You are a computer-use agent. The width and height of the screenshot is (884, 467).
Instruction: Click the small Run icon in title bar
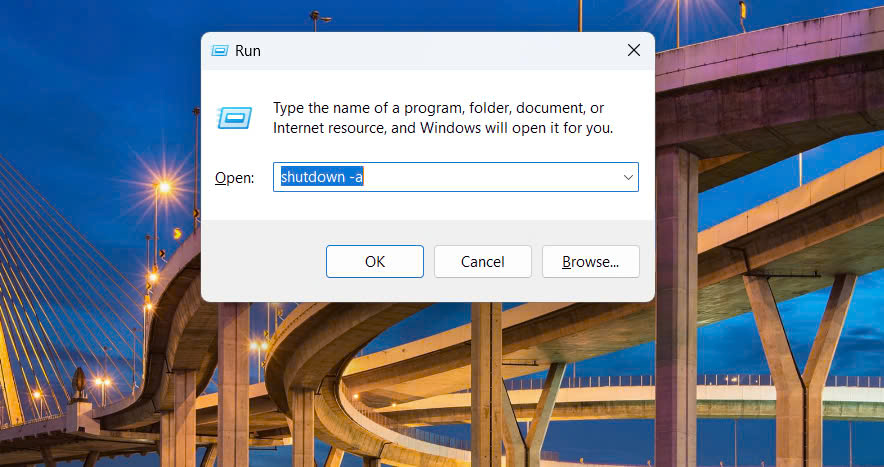tap(219, 50)
